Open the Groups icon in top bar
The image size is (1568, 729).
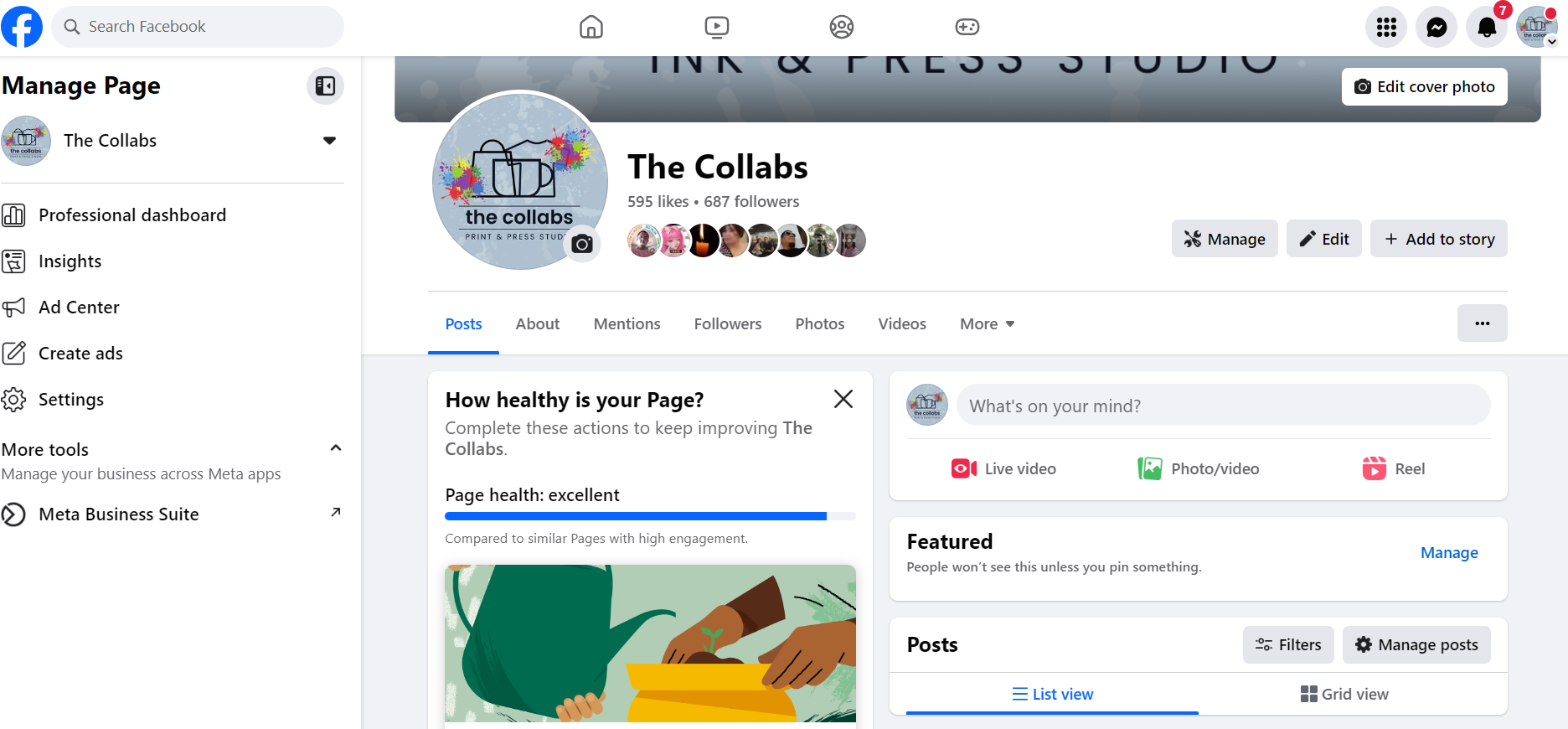tap(842, 27)
